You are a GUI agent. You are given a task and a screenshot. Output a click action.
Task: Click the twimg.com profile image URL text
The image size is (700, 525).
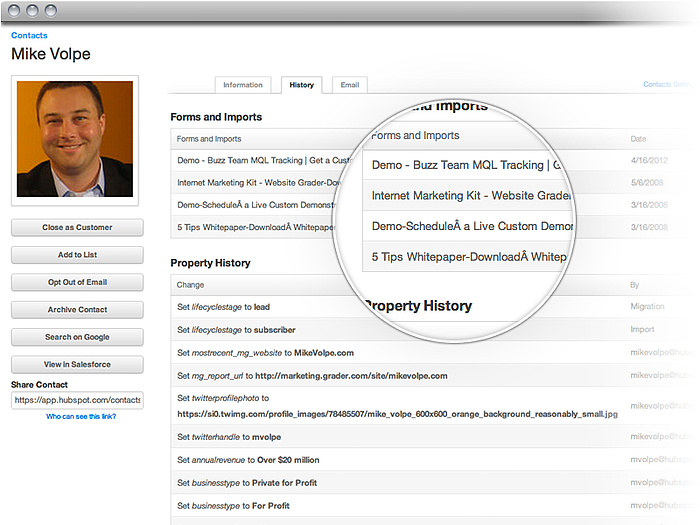click(397, 414)
